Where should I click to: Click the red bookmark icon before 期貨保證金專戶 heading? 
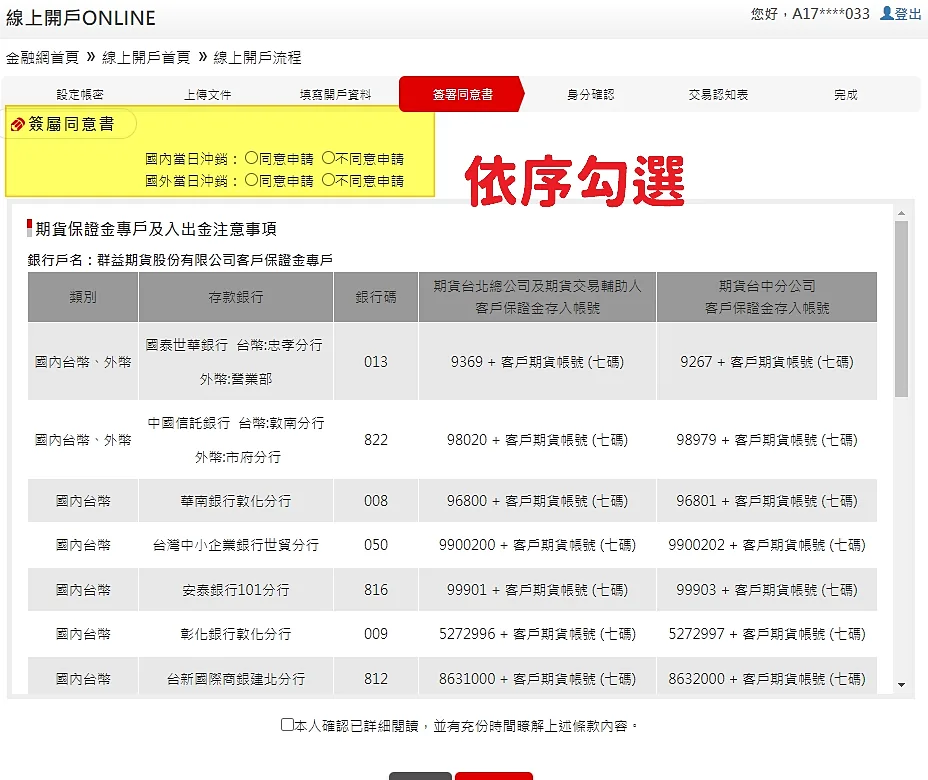pos(28,225)
